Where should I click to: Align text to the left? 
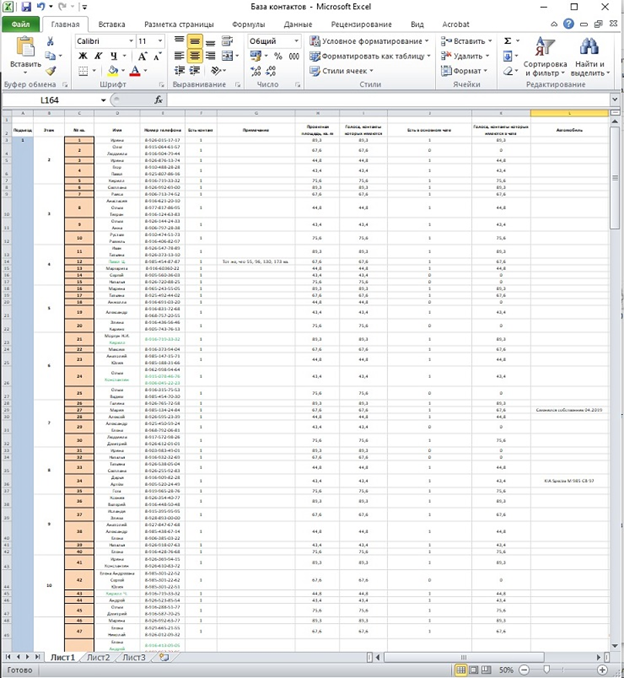pos(179,56)
